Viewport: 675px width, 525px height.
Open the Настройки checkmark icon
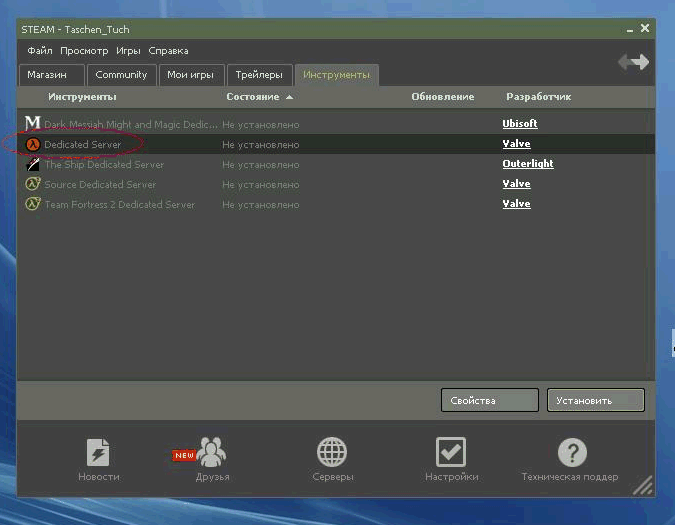[x=451, y=452]
